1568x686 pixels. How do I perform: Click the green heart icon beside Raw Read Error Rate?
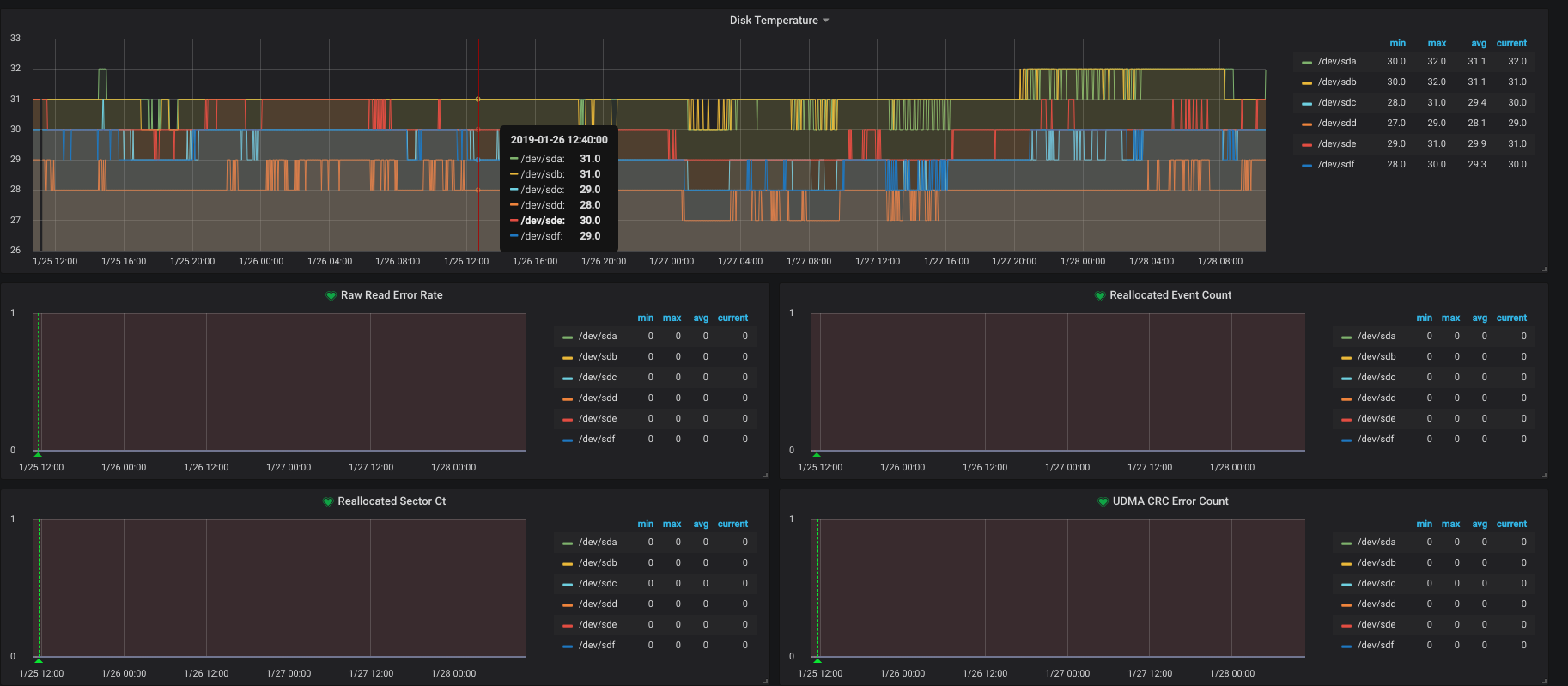pos(331,295)
